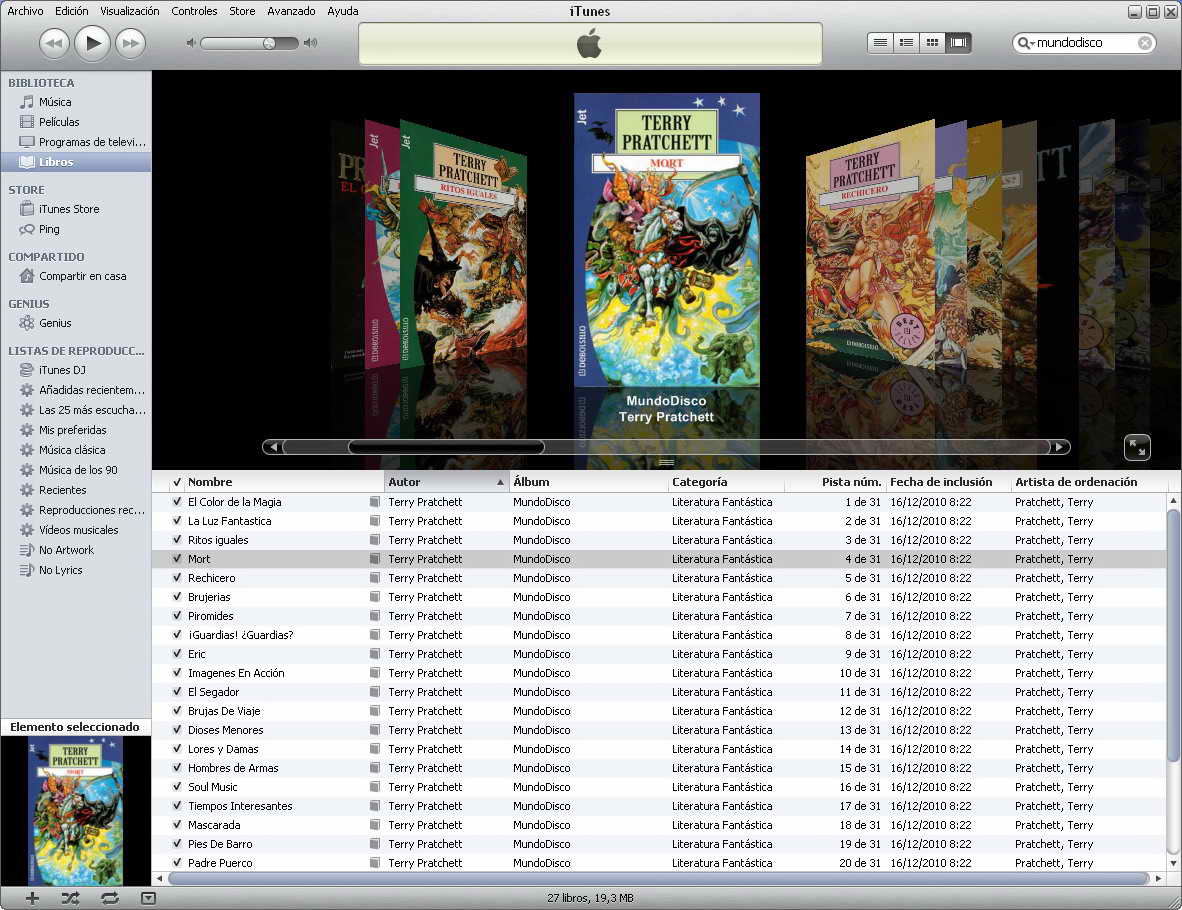
Task: Toggle repeat mode
Action: (110, 898)
